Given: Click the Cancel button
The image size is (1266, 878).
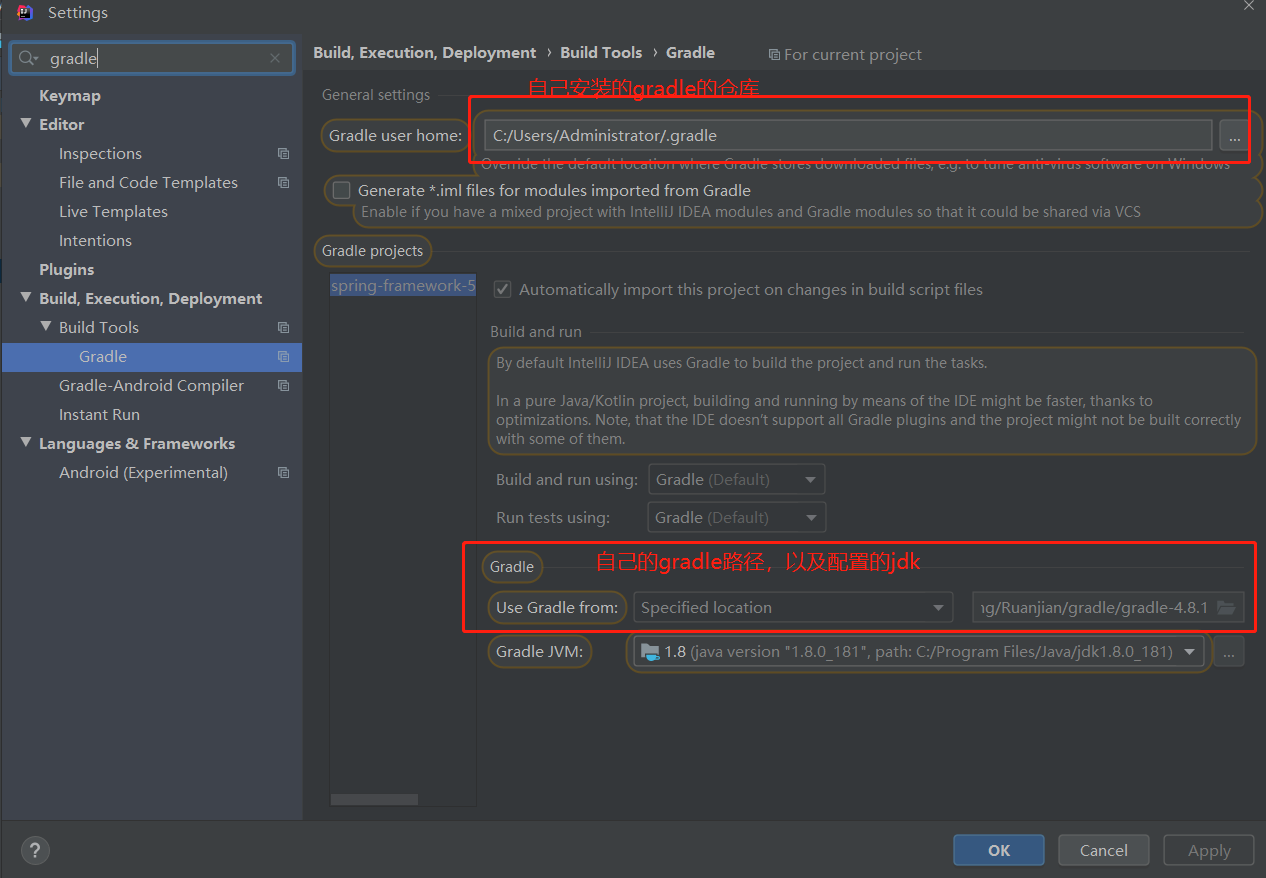Looking at the screenshot, I should (x=1104, y=851).
